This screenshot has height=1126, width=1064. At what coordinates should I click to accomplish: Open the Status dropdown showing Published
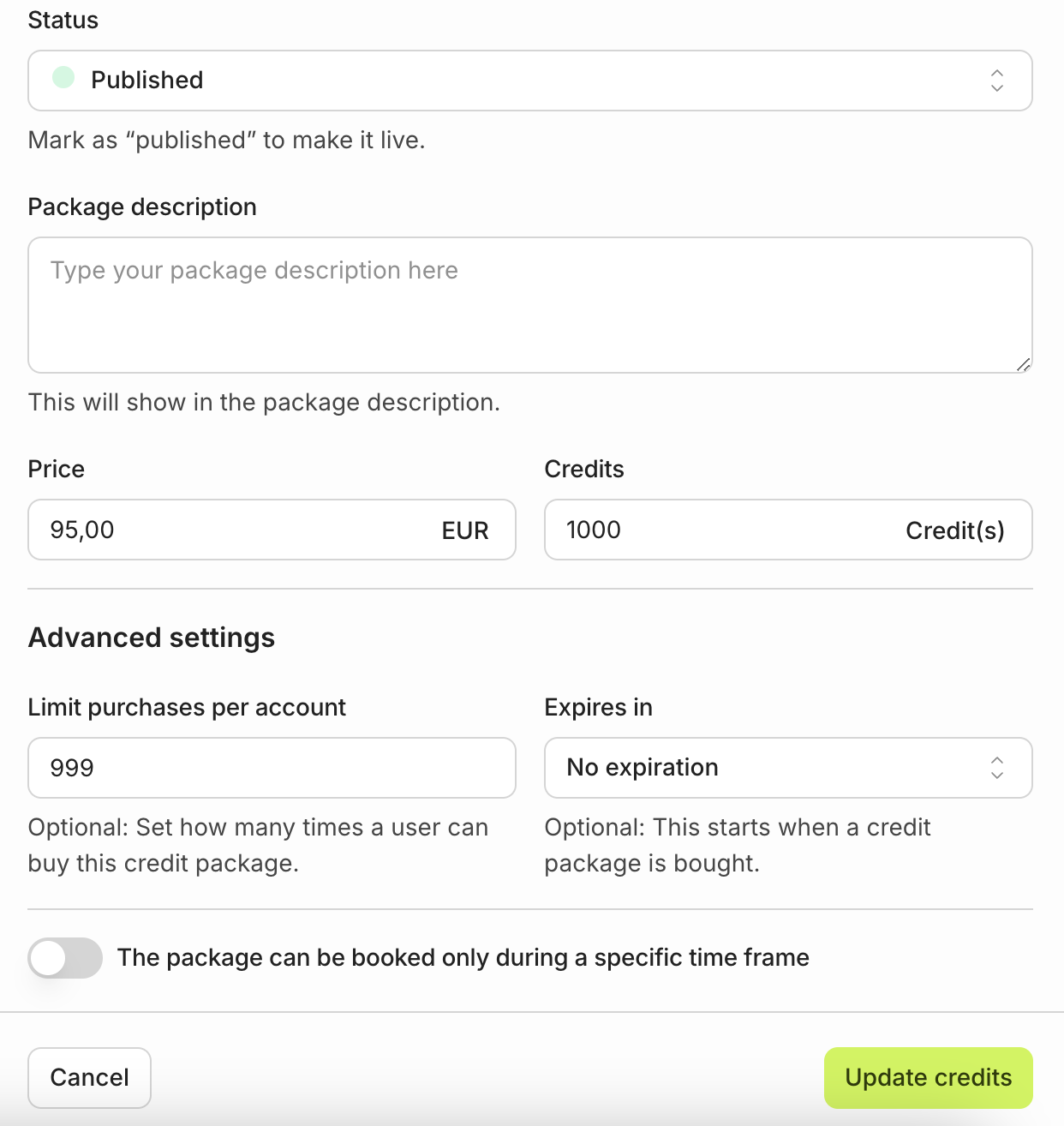pos(529,81)
